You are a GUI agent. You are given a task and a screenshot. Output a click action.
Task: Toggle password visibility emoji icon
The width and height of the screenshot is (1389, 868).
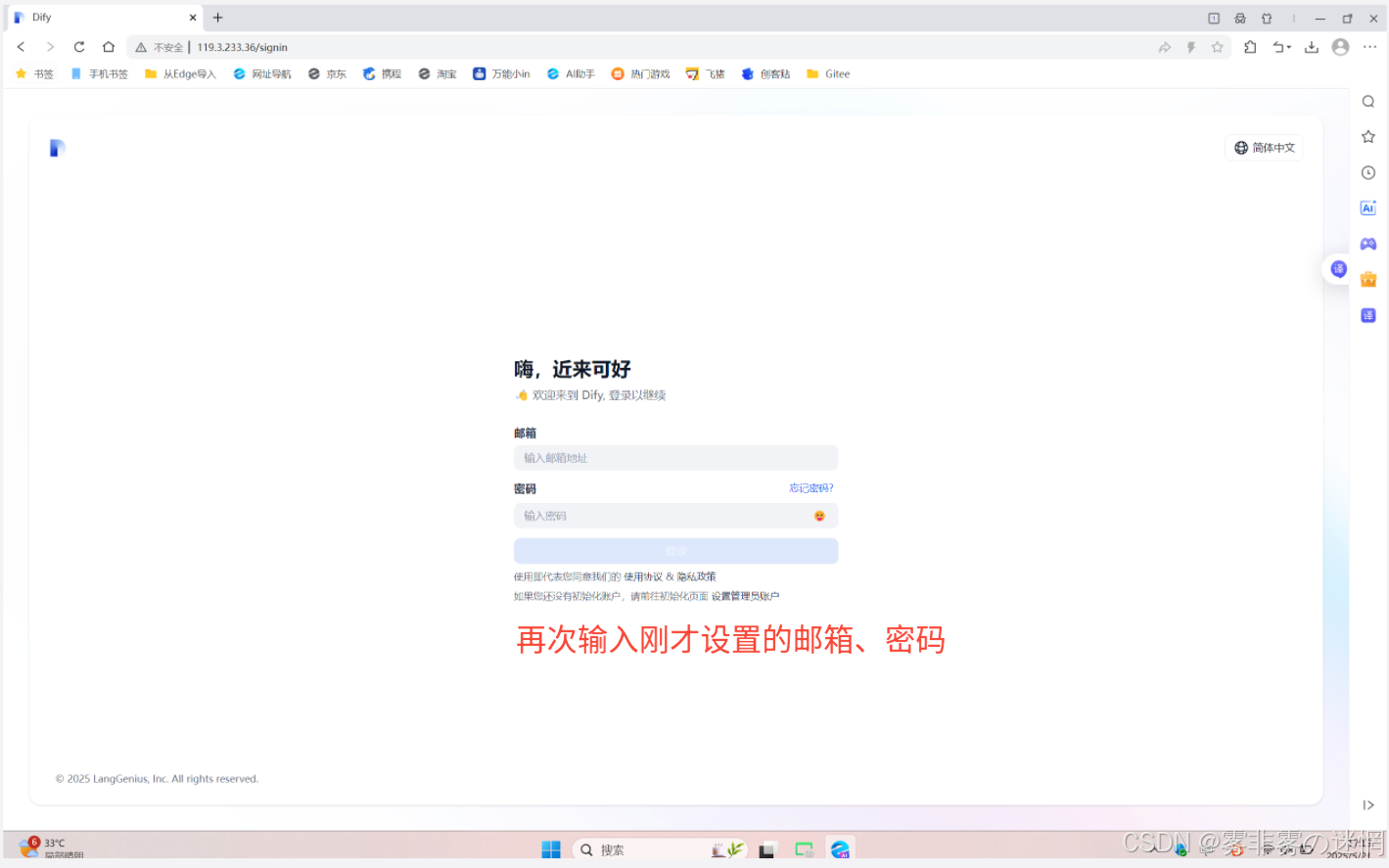[819, 516]
